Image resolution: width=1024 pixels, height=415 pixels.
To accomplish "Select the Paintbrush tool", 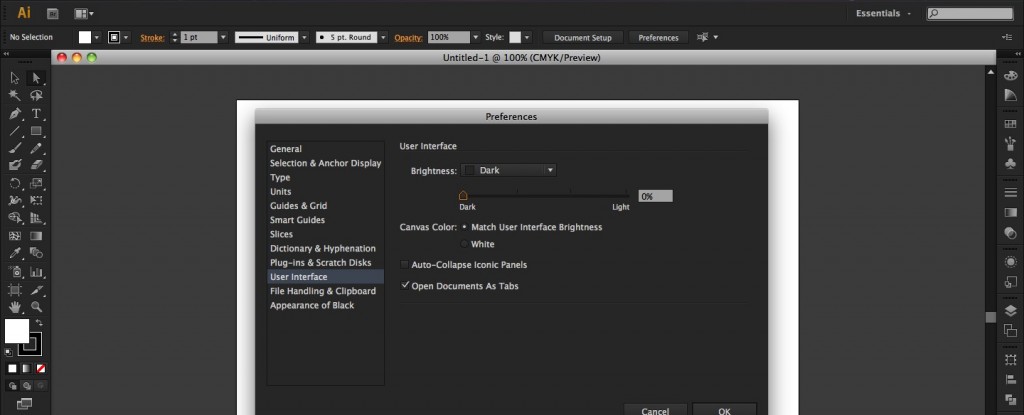I will pos(15,148).
